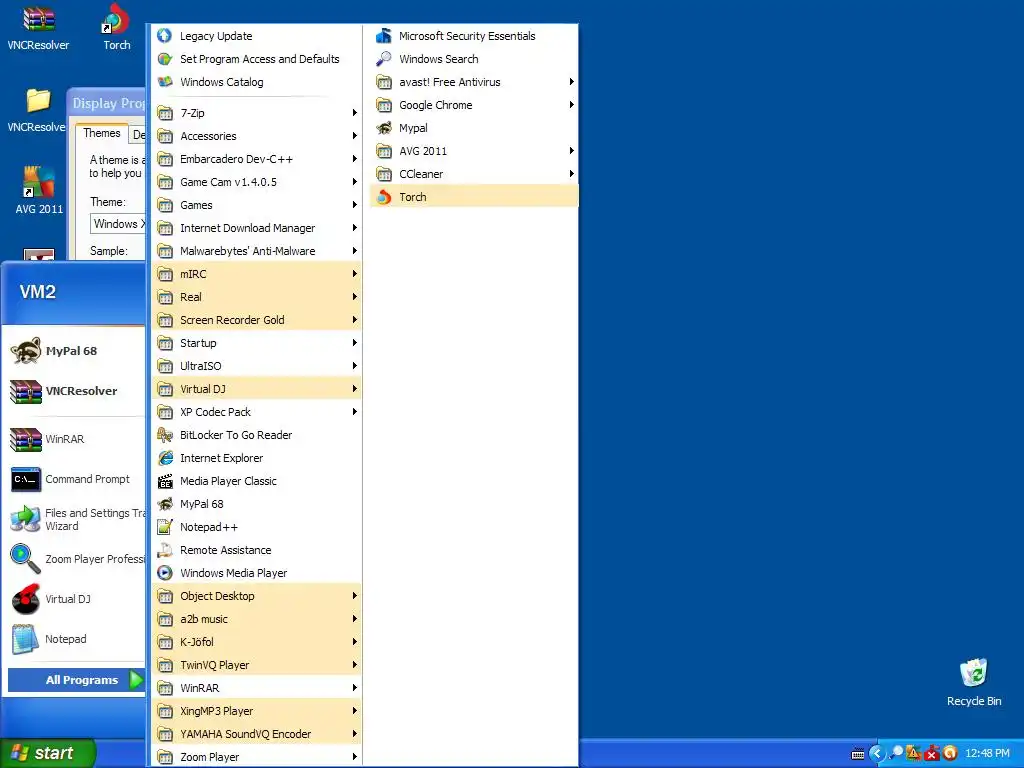
Task: Expand the 7-Zip program folder
Action: point(256,113)
